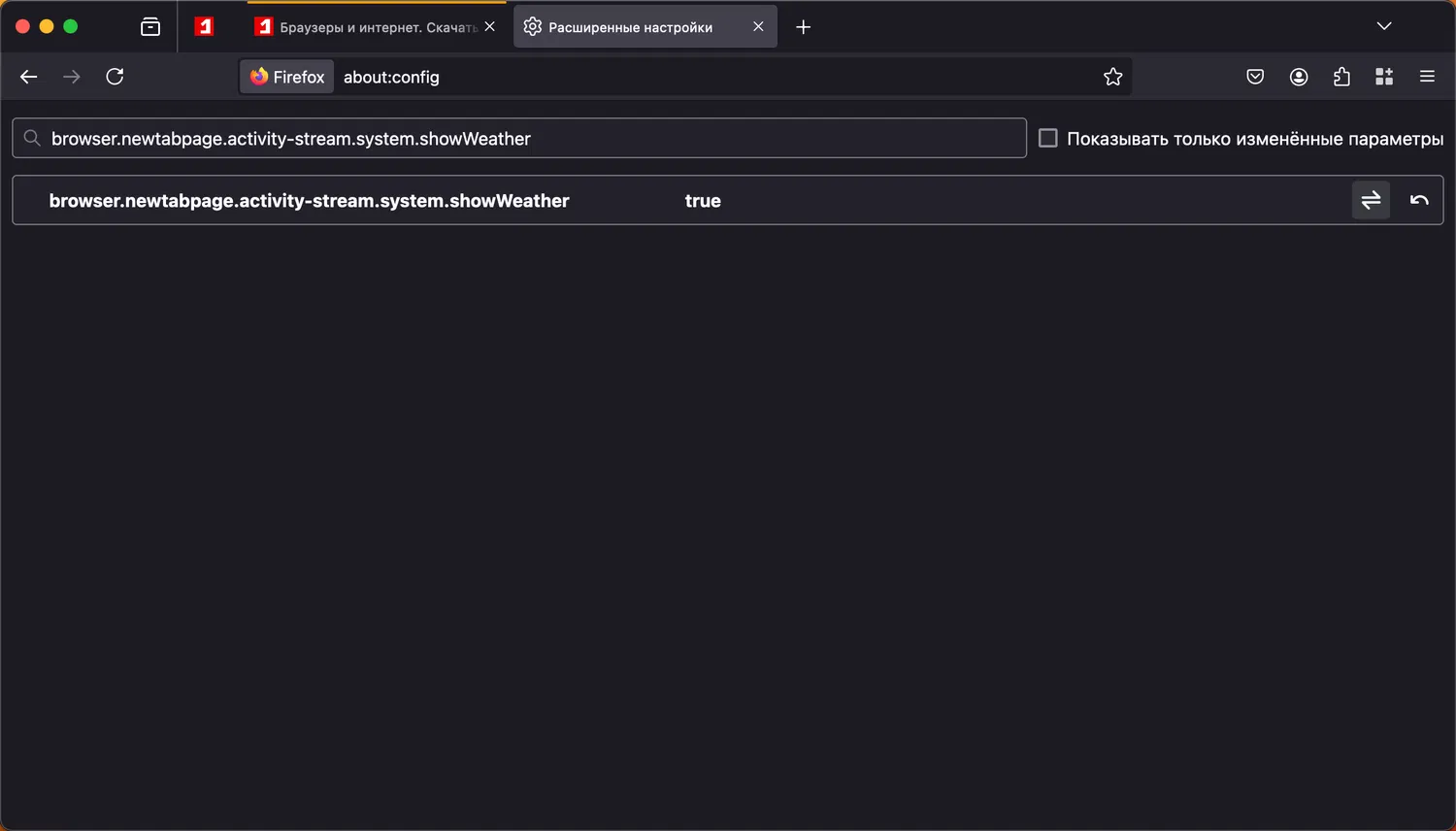This screenshot has height=831, width=1456.
Task: Click the about:config address bar
Action: [679, 77]
